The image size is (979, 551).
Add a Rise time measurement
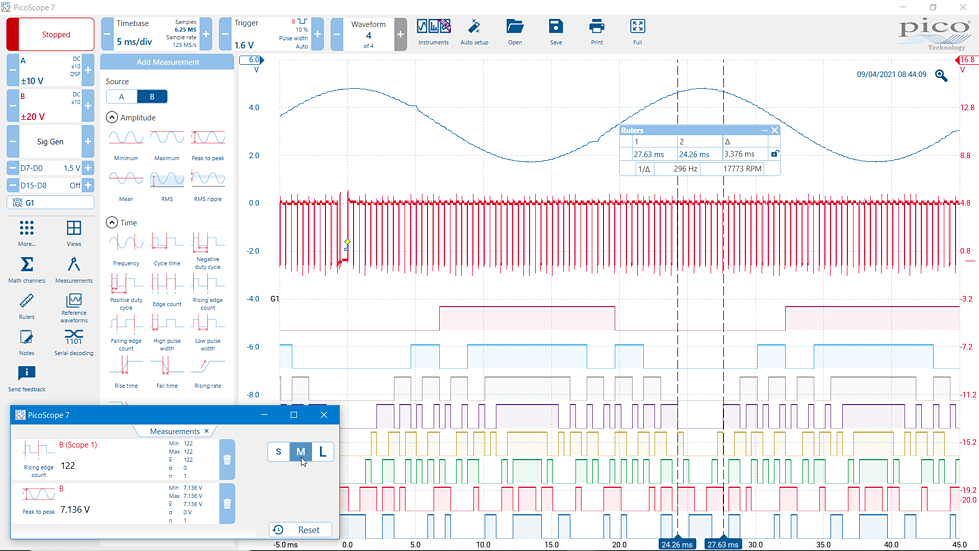click(x=126, y=373)
